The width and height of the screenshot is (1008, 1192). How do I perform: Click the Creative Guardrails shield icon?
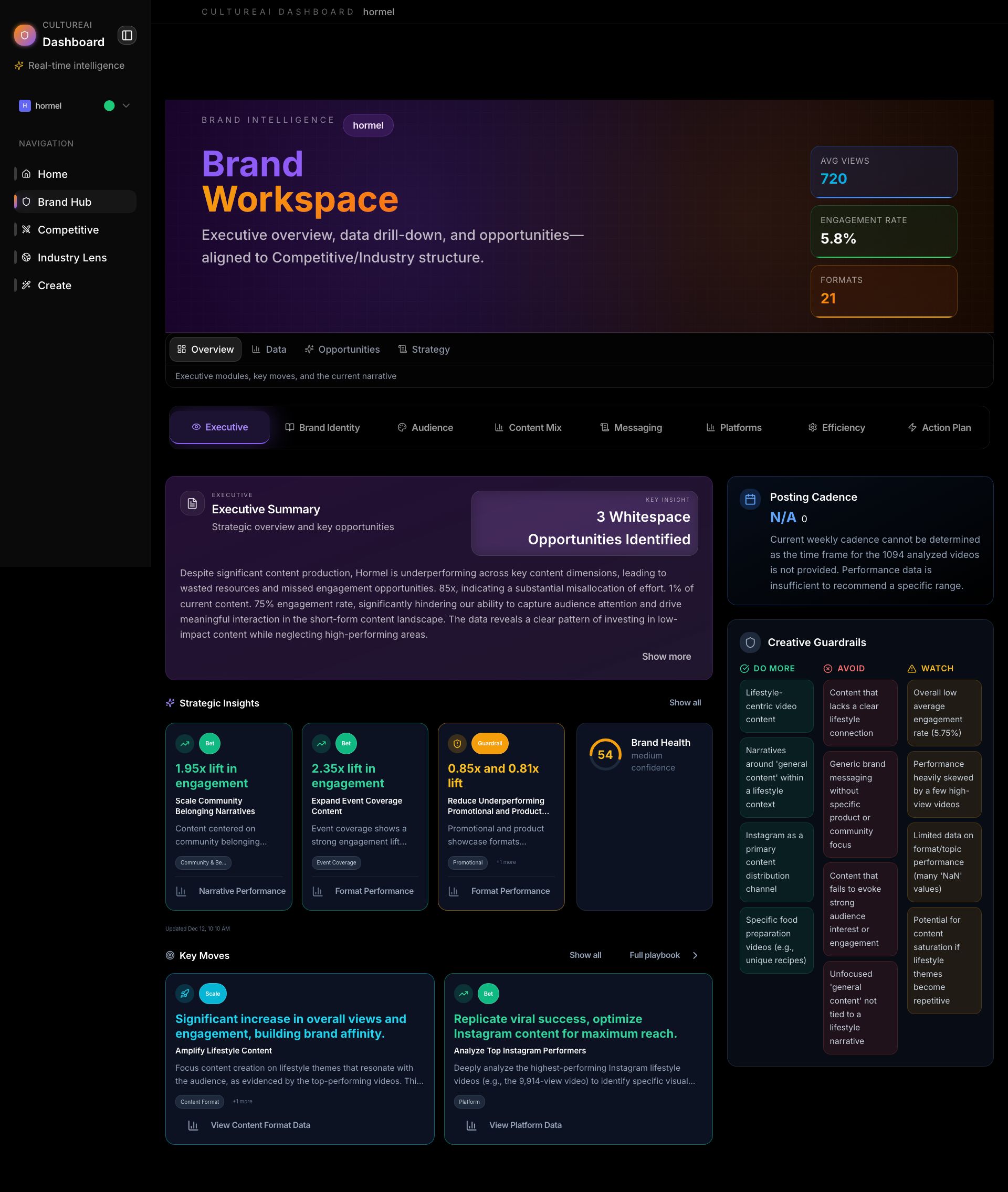[x=750, y=642]
